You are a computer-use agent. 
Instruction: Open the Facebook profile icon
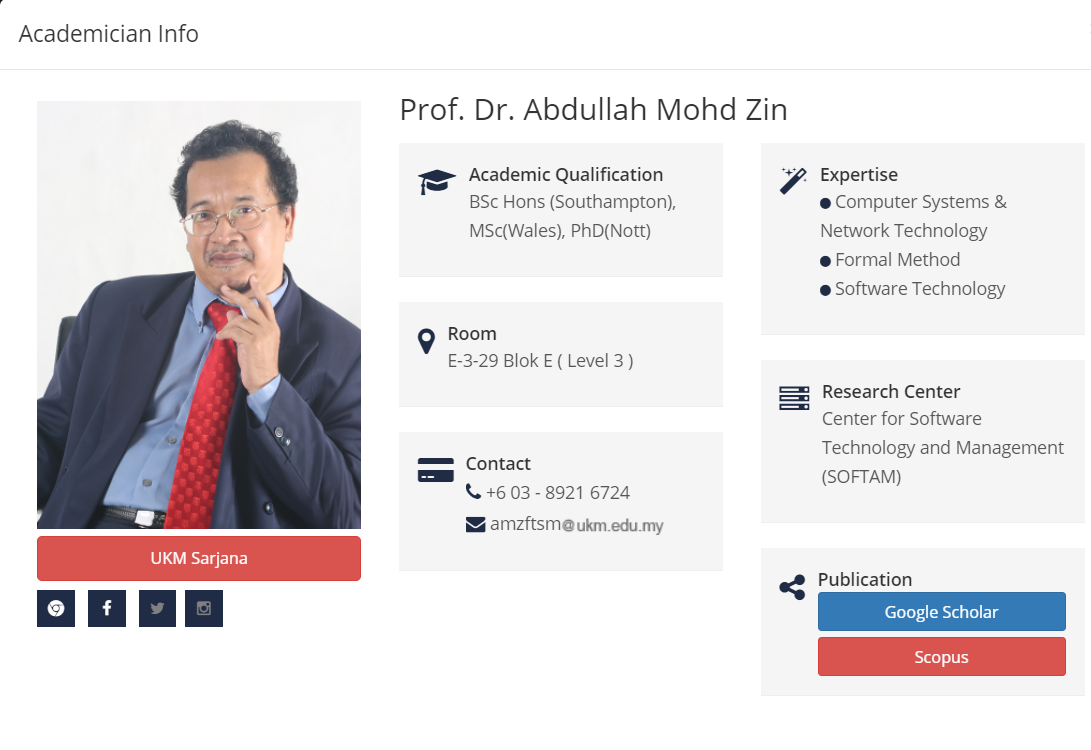(x=107, y=609)
